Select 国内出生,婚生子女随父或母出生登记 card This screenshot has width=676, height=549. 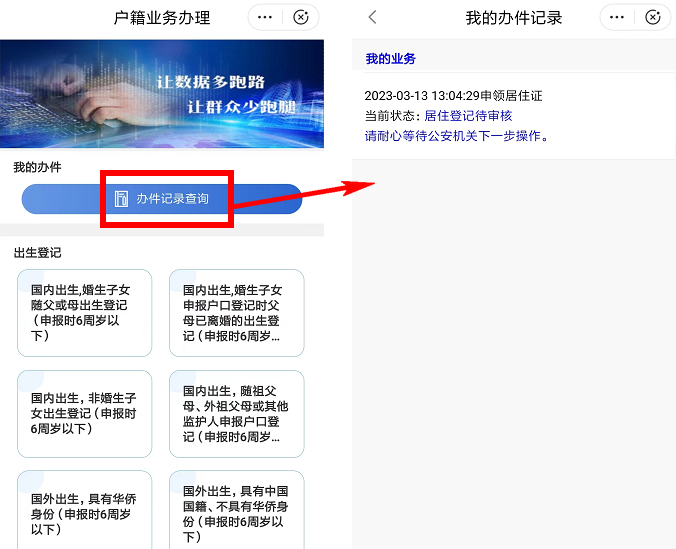84,313
